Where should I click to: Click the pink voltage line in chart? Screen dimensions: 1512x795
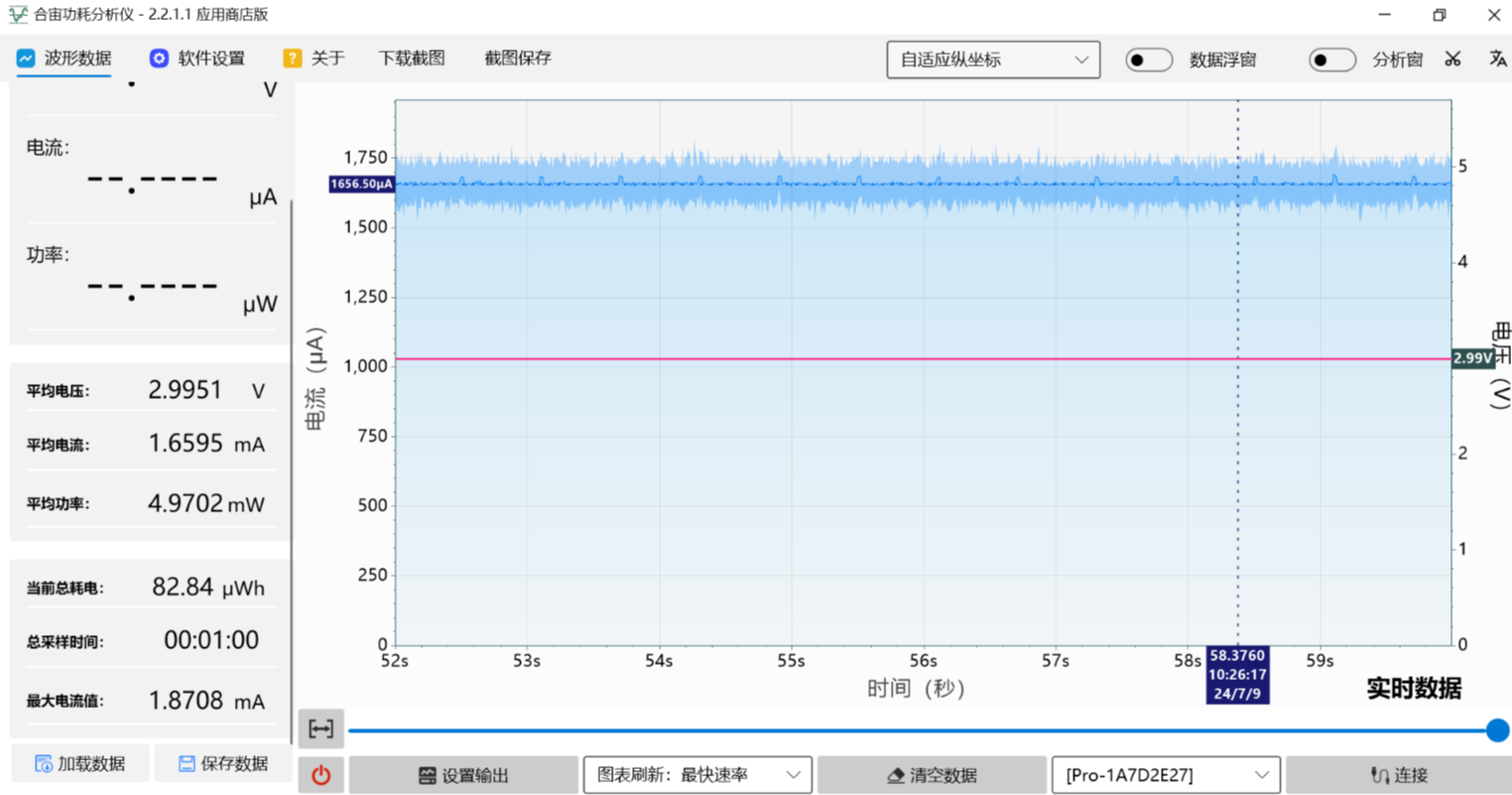923,358
